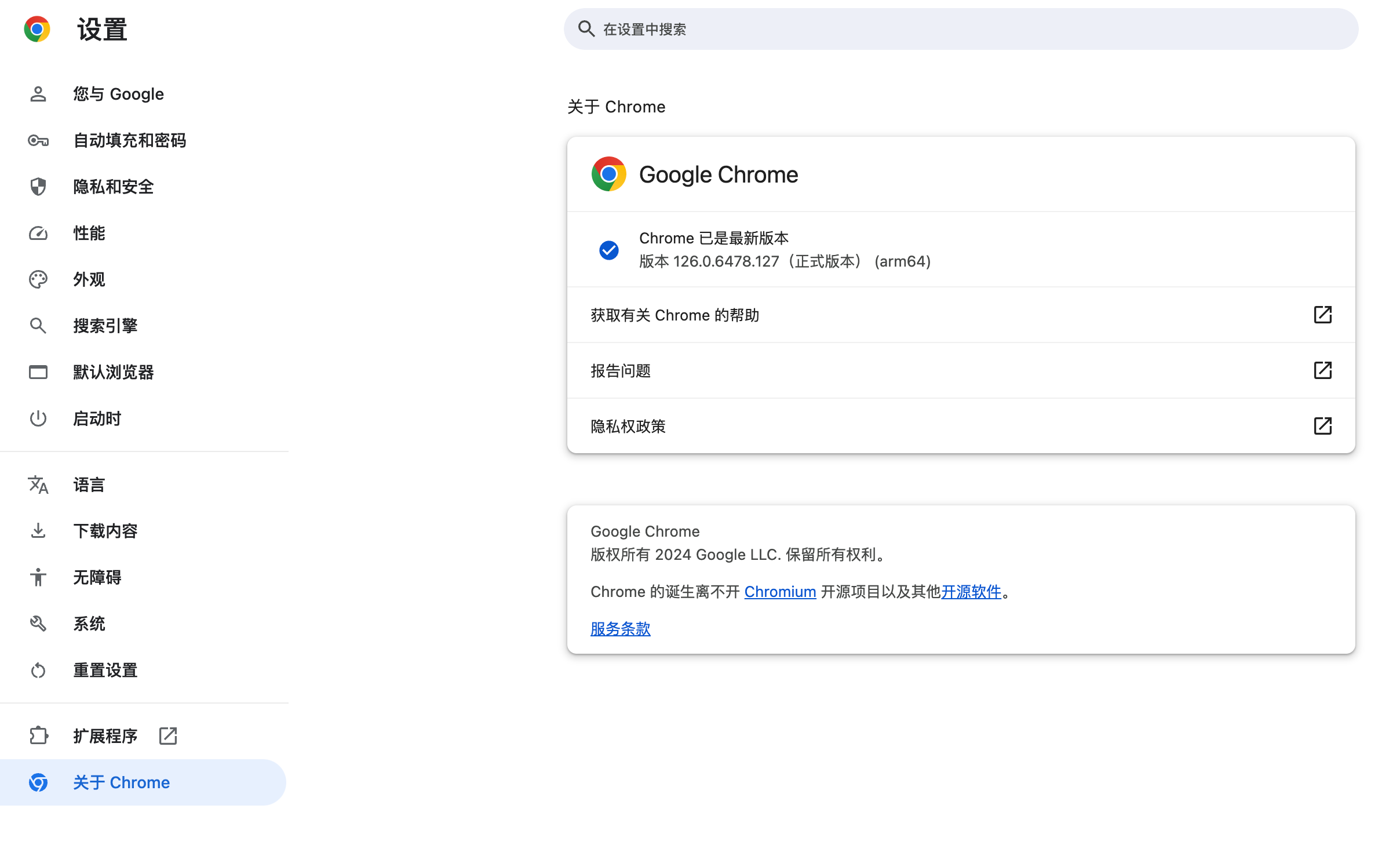Click the reset arrow icon for 重置设置

38,670
